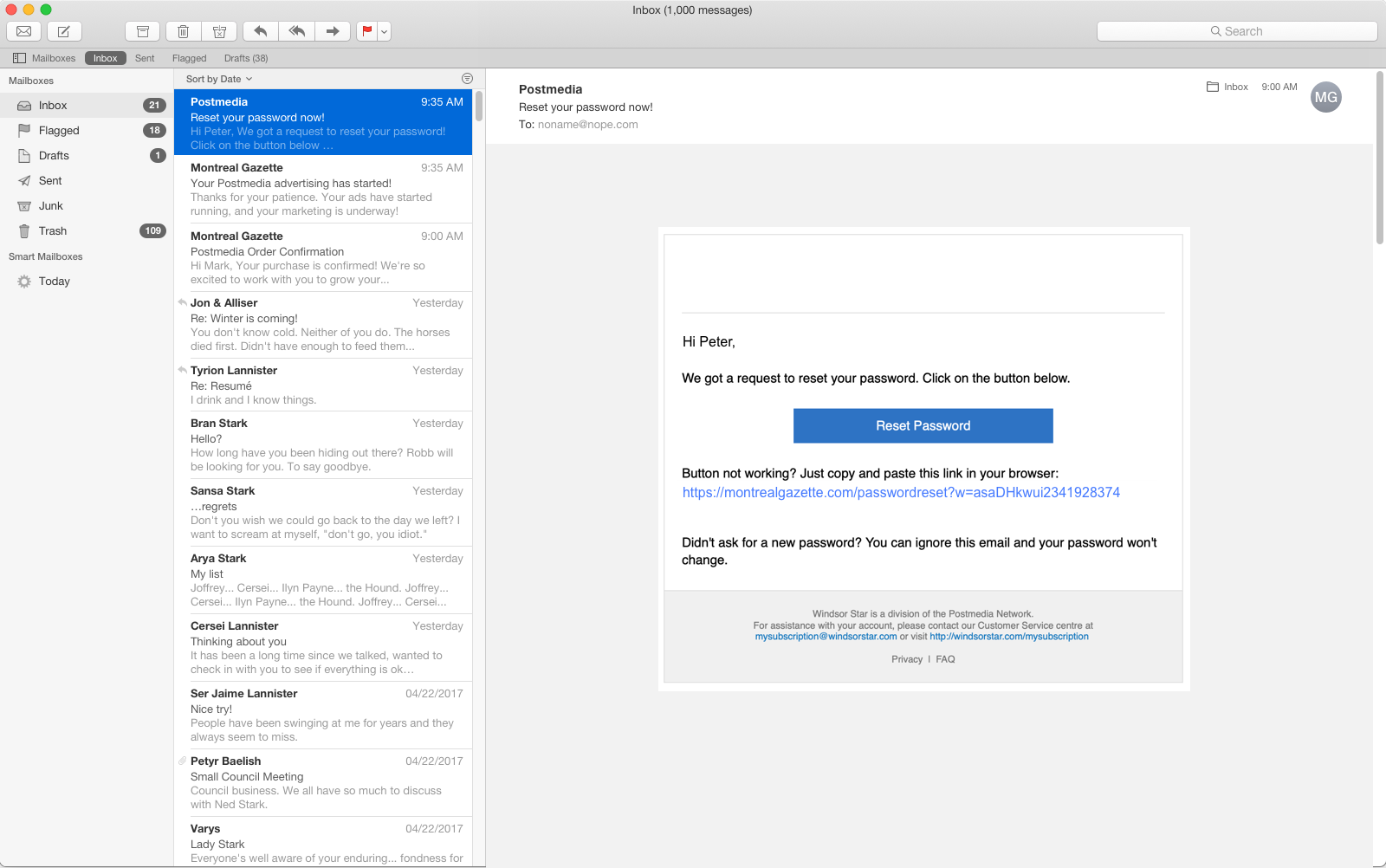Image resolution: width=1386 pixels, height=868 pixels.
Task: Open windsorstar.com/mysubscription link
Action: tap(1009, 637)
